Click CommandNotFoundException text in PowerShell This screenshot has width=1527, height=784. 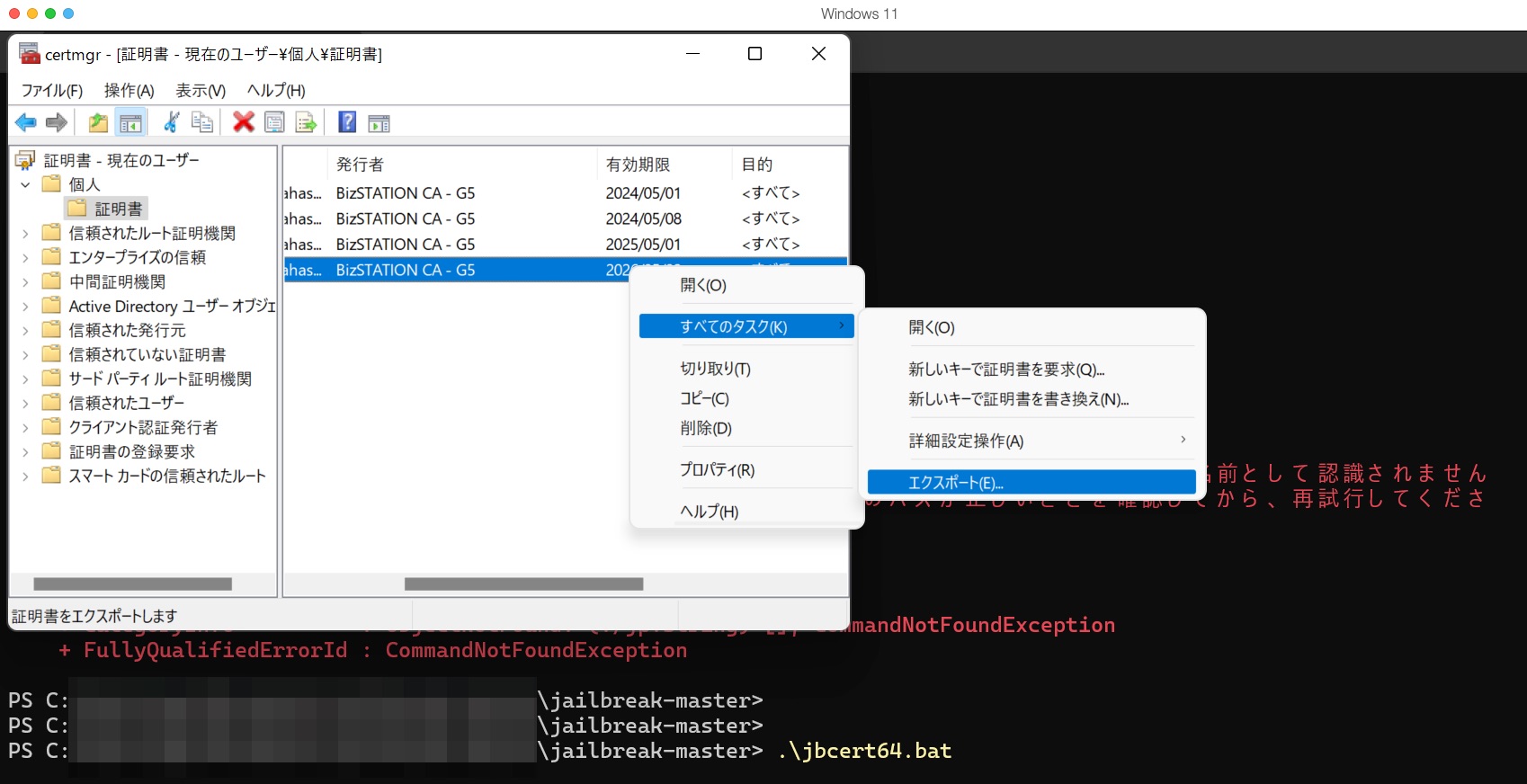pyautogui.click(x=536, y=650)
